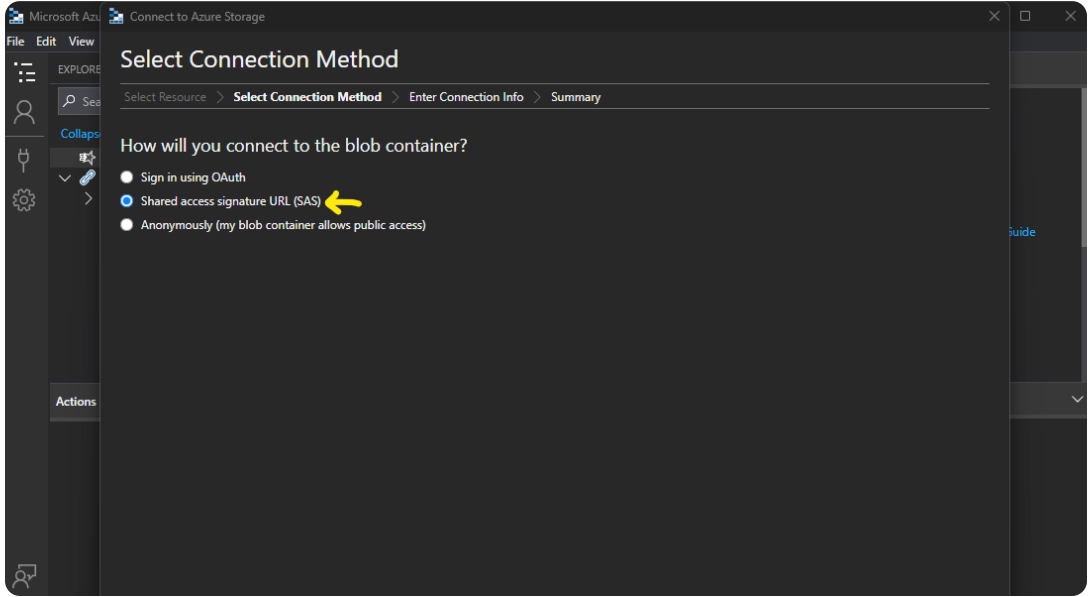Viewport: 1089px width, 597px height.
Task: Click the feedback icon at bottom left
Action: [x=25, y=575]
